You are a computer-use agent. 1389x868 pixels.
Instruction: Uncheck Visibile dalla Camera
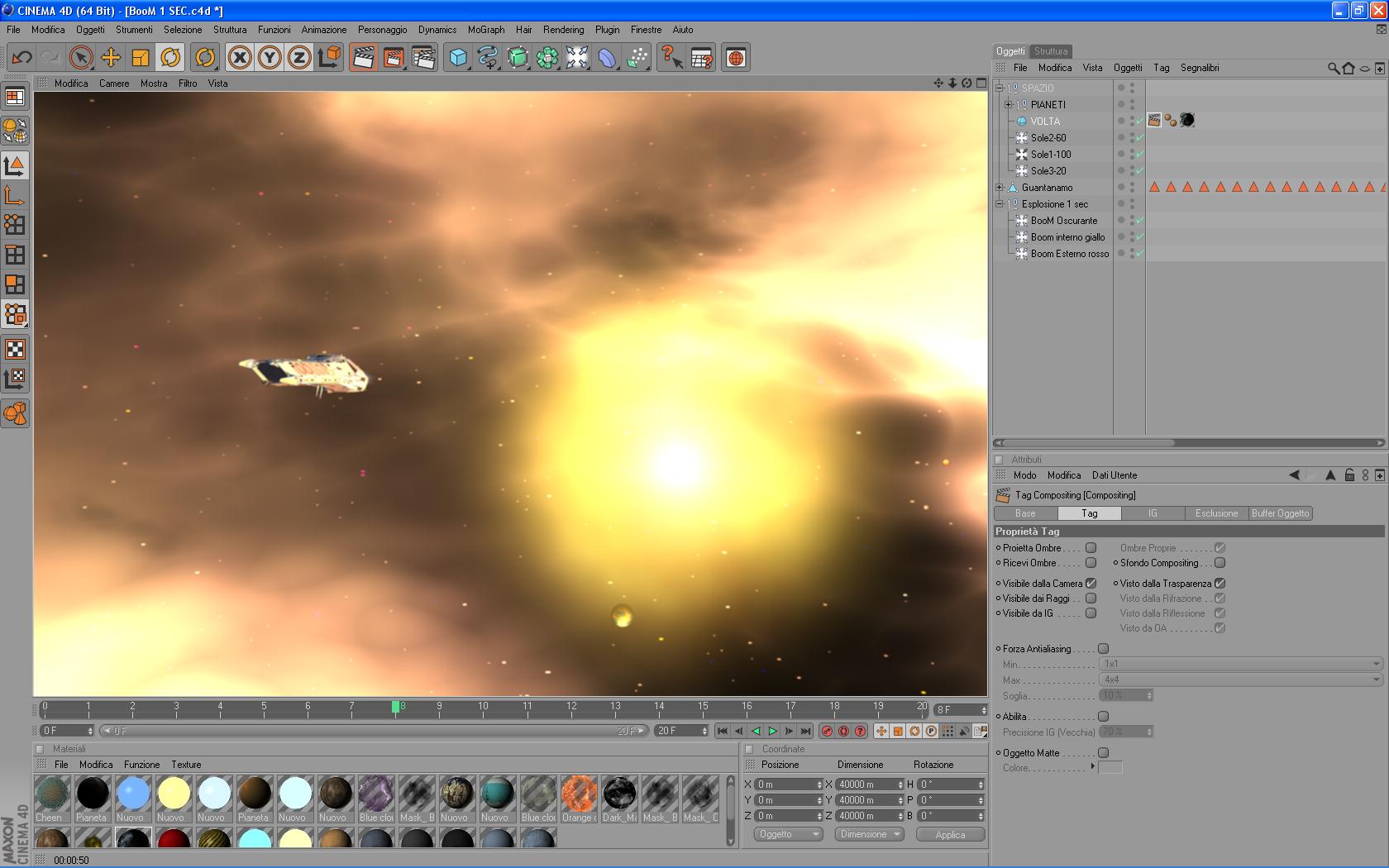point(1091,583)
